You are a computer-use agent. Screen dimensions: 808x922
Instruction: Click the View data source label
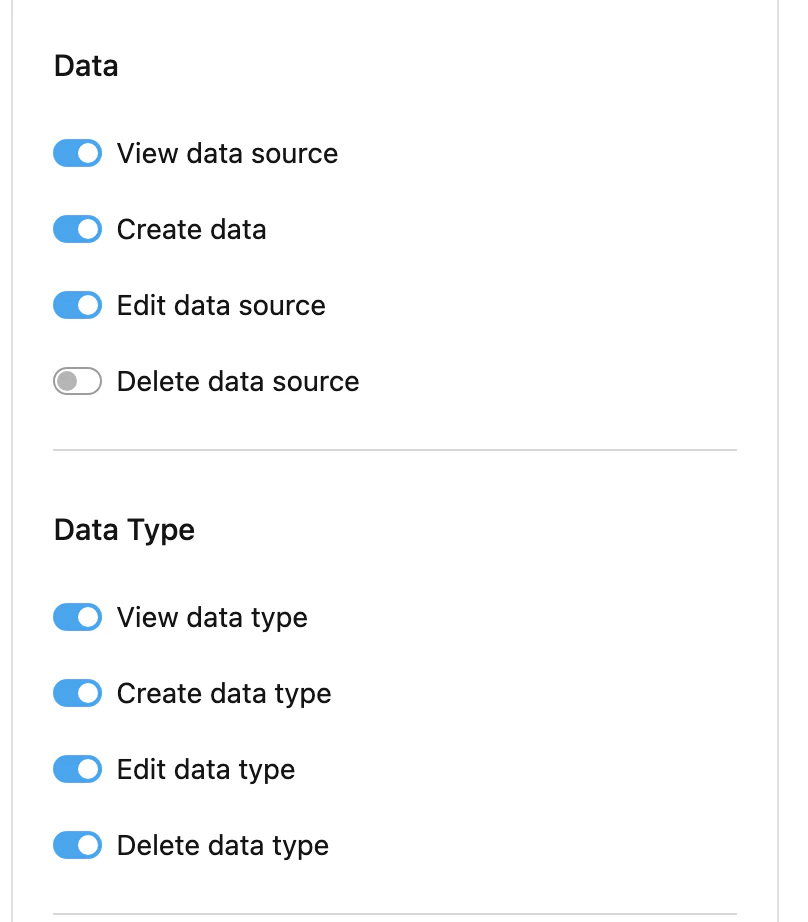[x=227, y=153]
